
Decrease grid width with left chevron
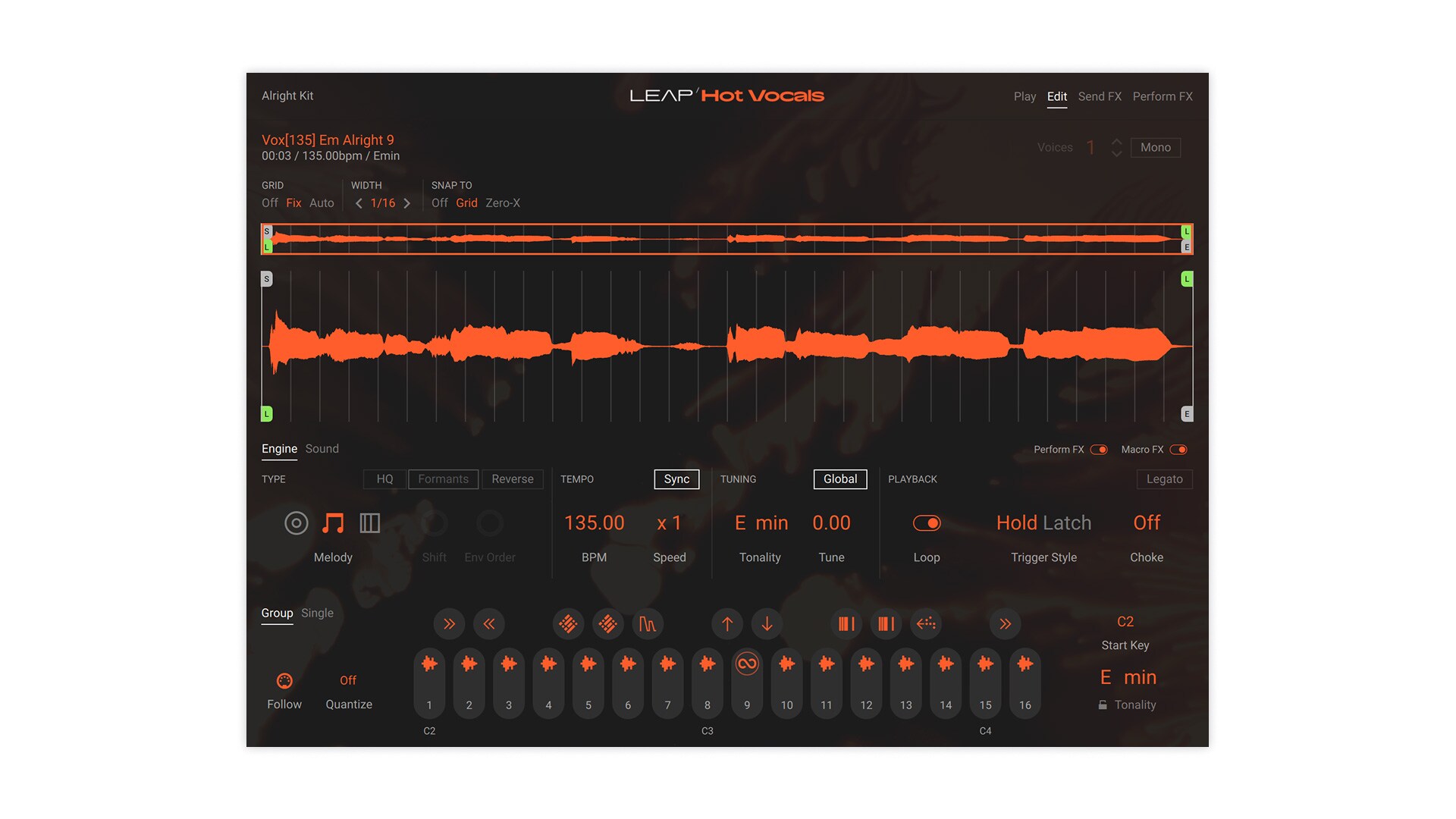(x=359, y=203)
